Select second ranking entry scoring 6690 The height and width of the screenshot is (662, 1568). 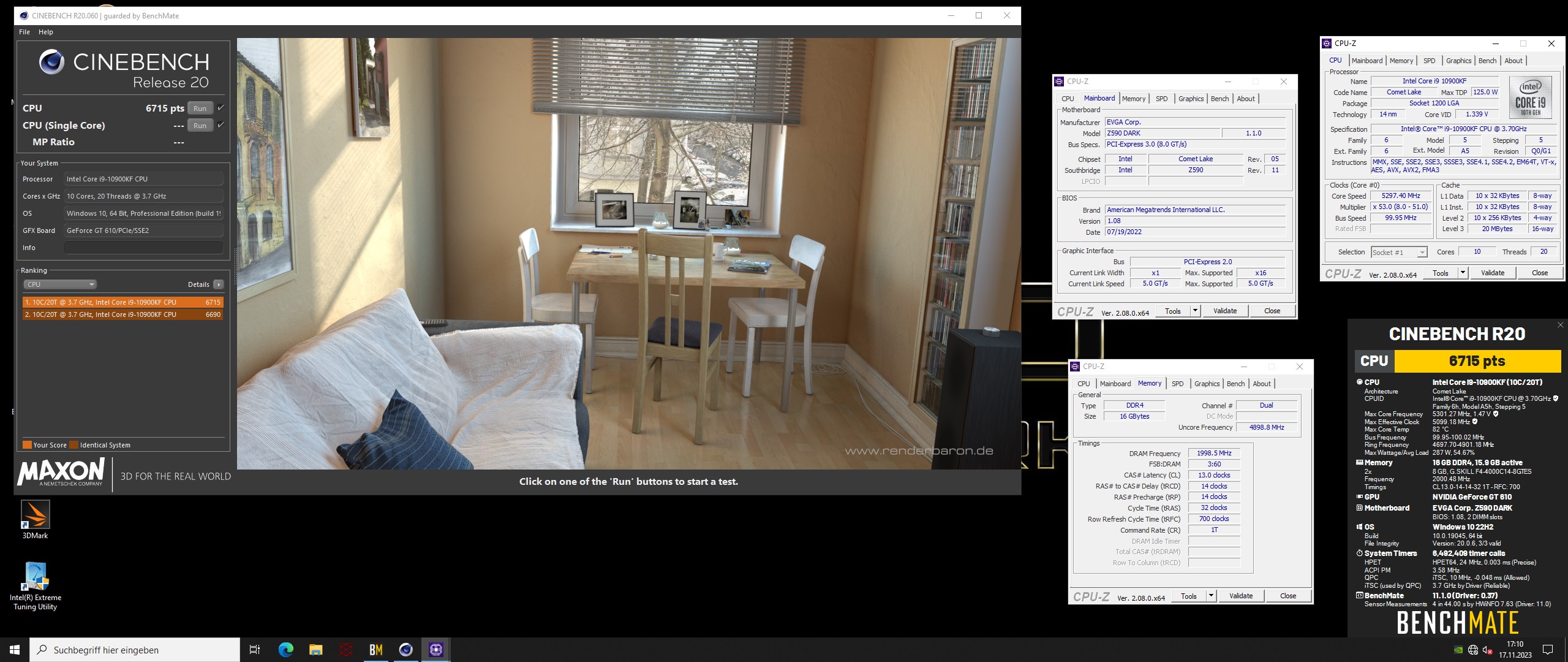(x=123, y=314)
